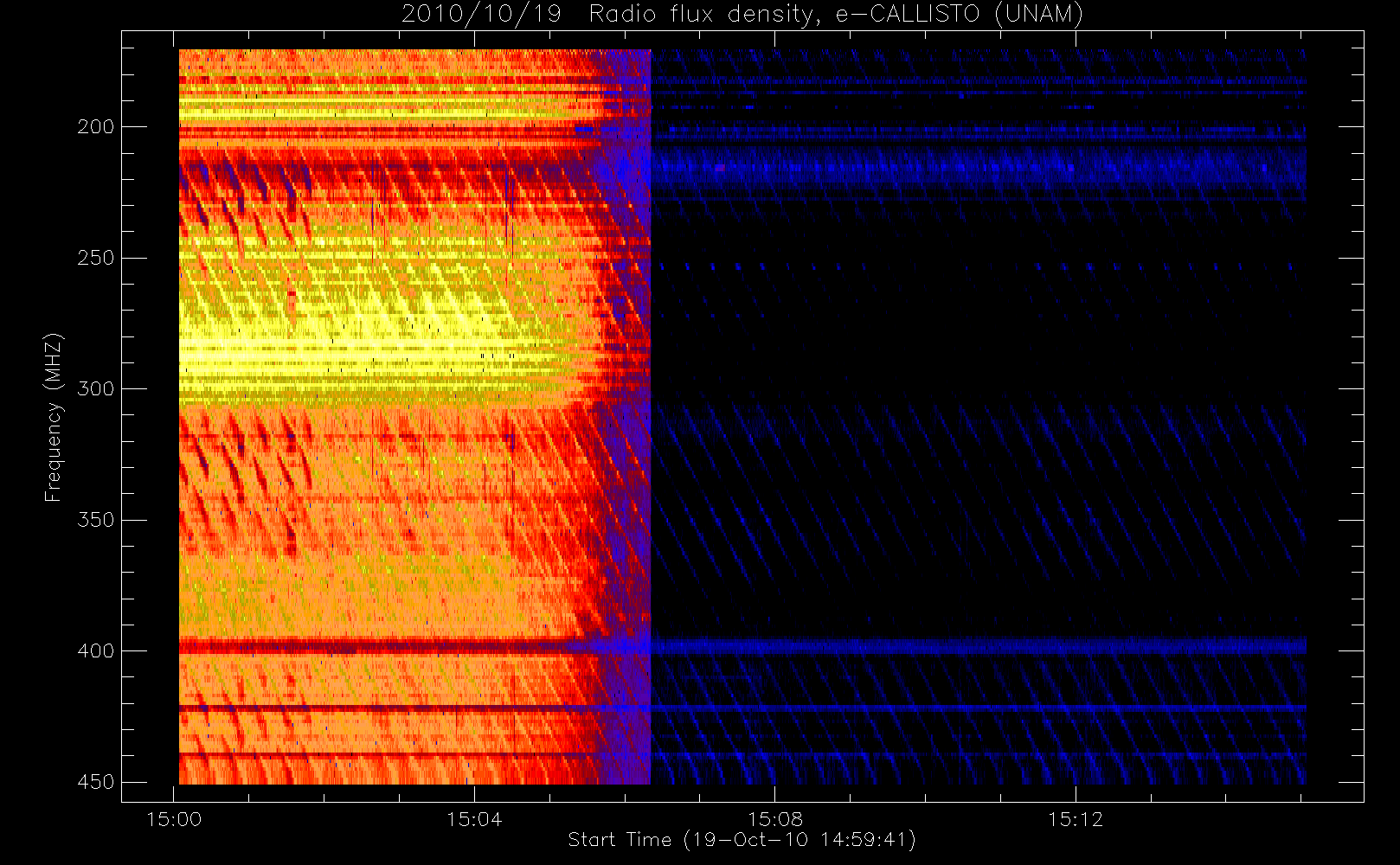Click the 15:08 time tick label
The image size is (1400, 865).
pos(775,819)
